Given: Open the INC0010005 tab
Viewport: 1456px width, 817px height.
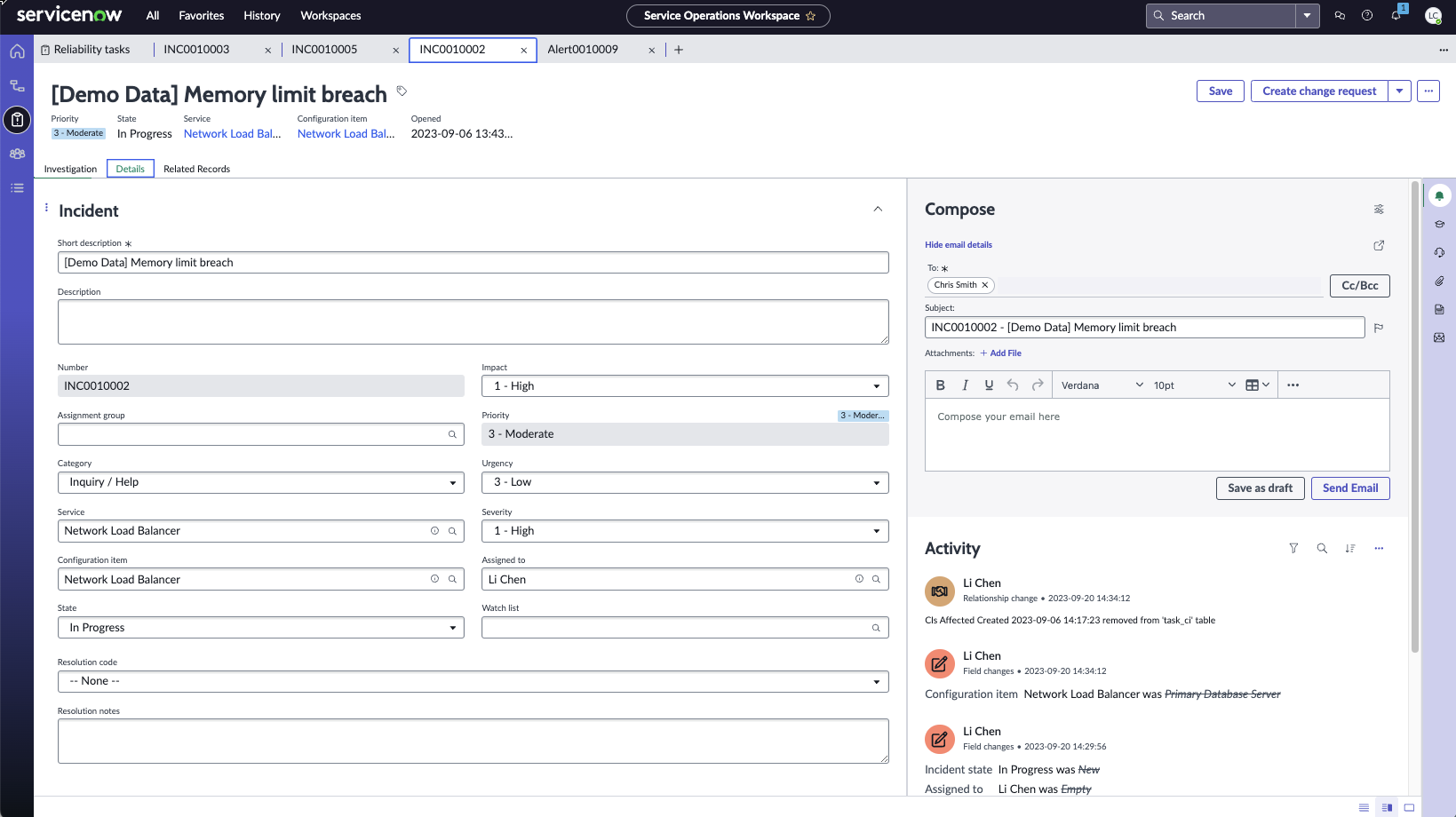Looking at the screenshot, I should tap(324, 50).
